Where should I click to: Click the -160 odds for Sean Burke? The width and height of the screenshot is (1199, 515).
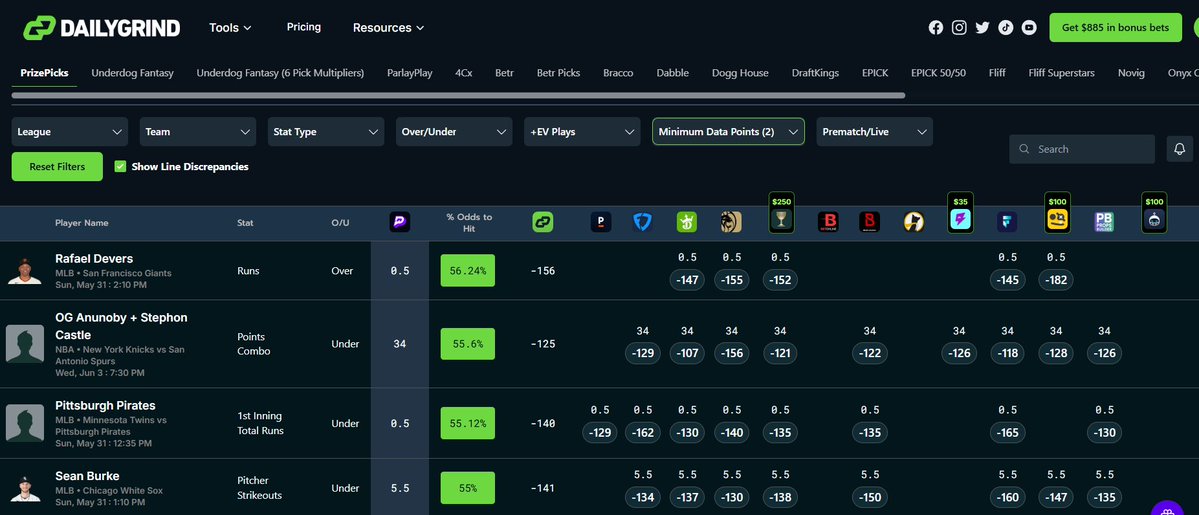(x=1007, y=497)
